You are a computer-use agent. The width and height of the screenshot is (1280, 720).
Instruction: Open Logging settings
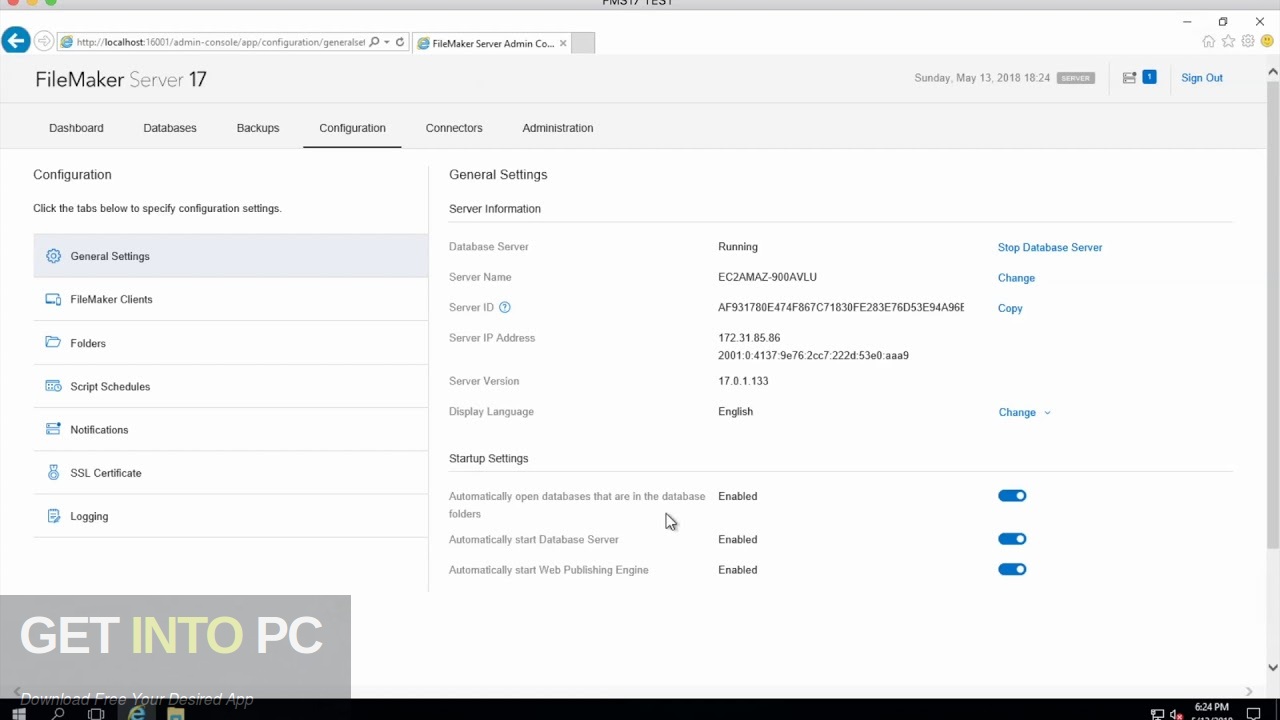tap(231, 516)
